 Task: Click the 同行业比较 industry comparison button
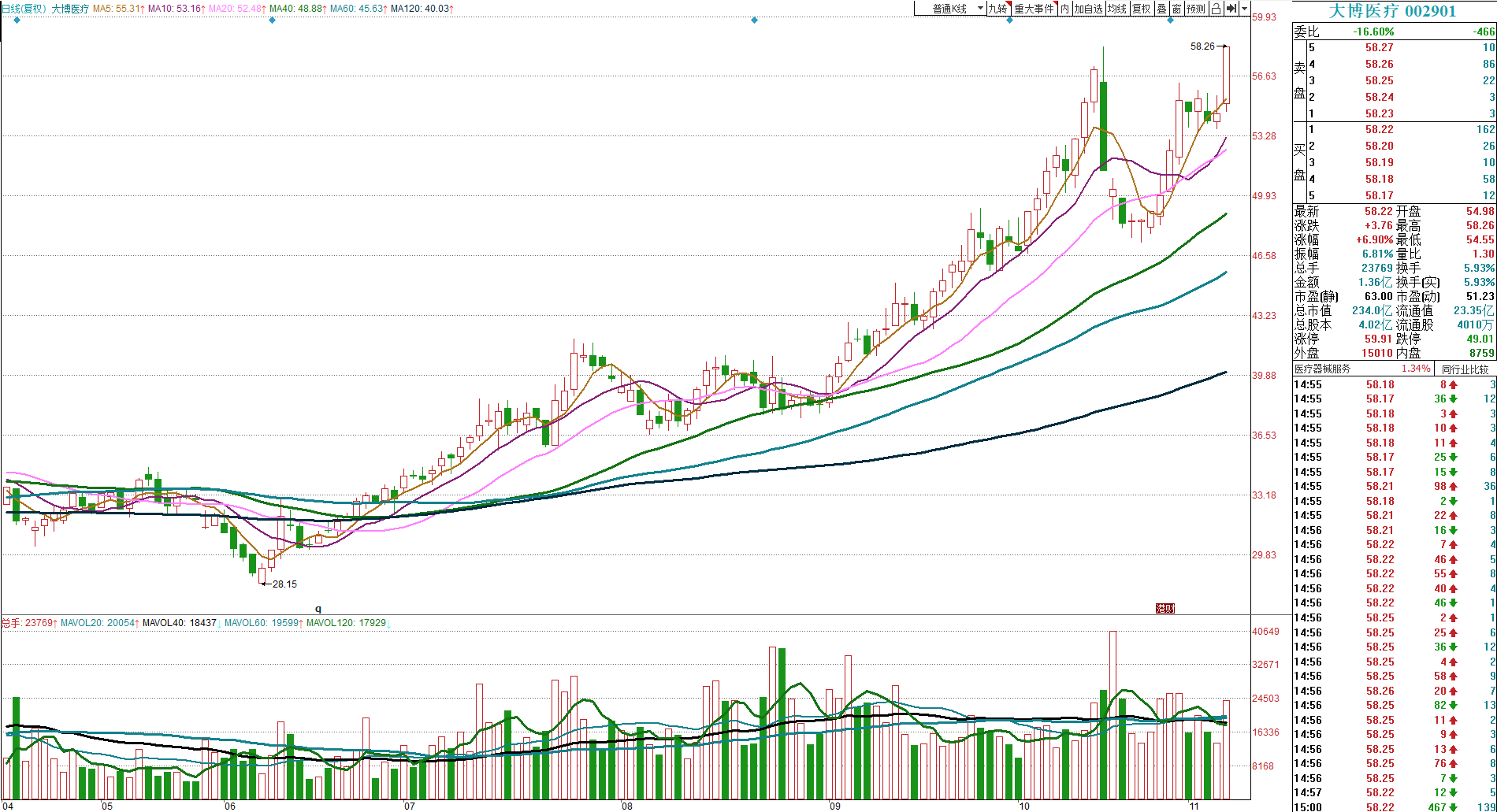coord(1465,369)
